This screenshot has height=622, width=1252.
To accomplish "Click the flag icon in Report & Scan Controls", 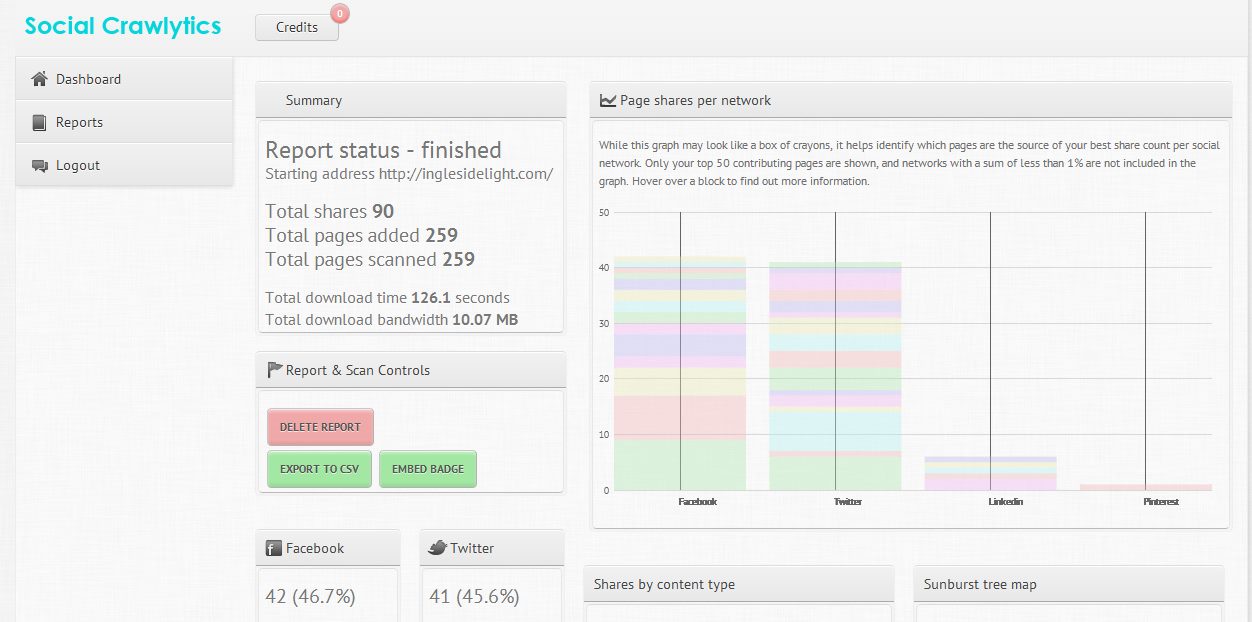I will (274, 369).
